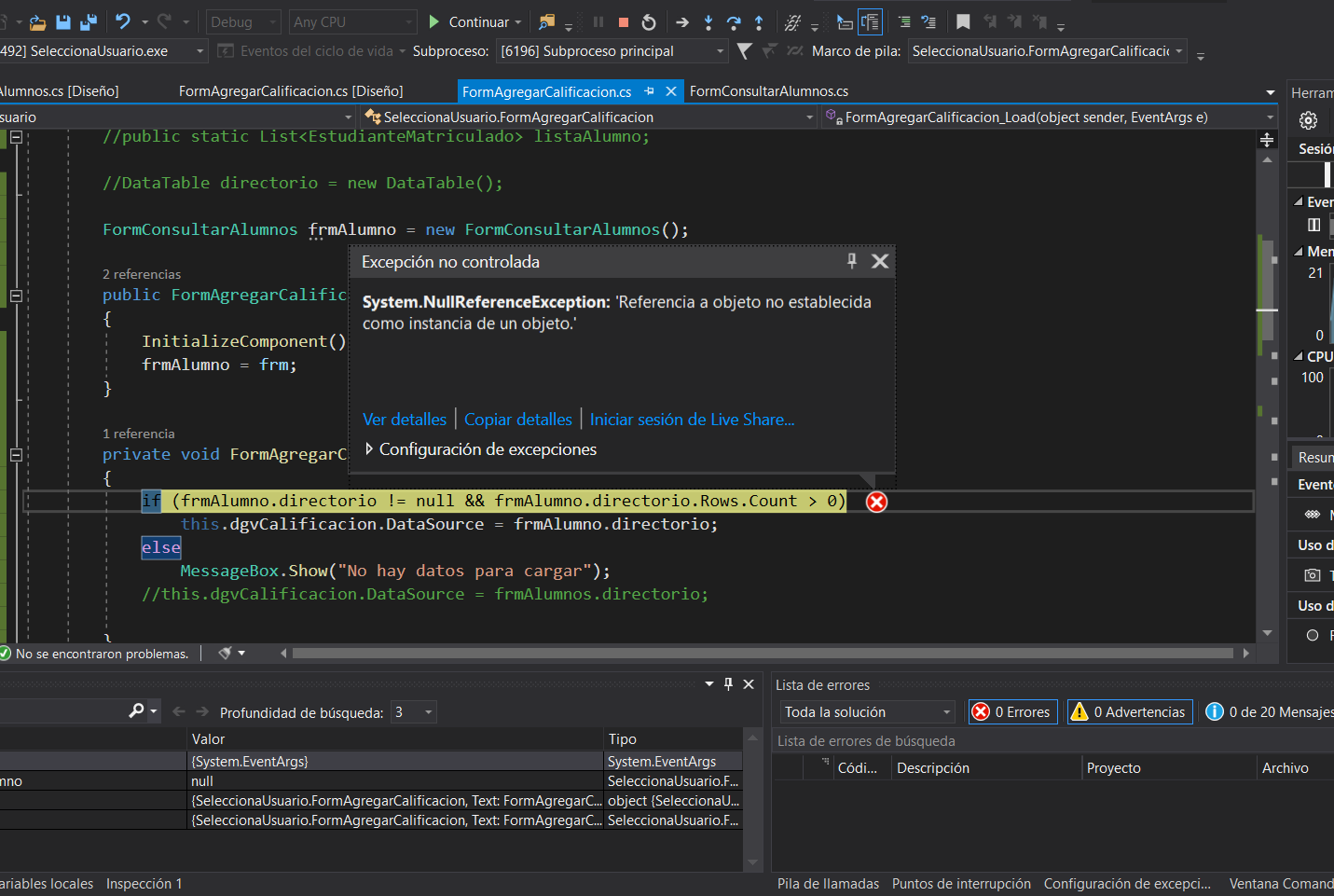The image size is (1334, 896).
Task: Toggle 0 de 20 Mensajes filter
Action: coord(1268,711)
